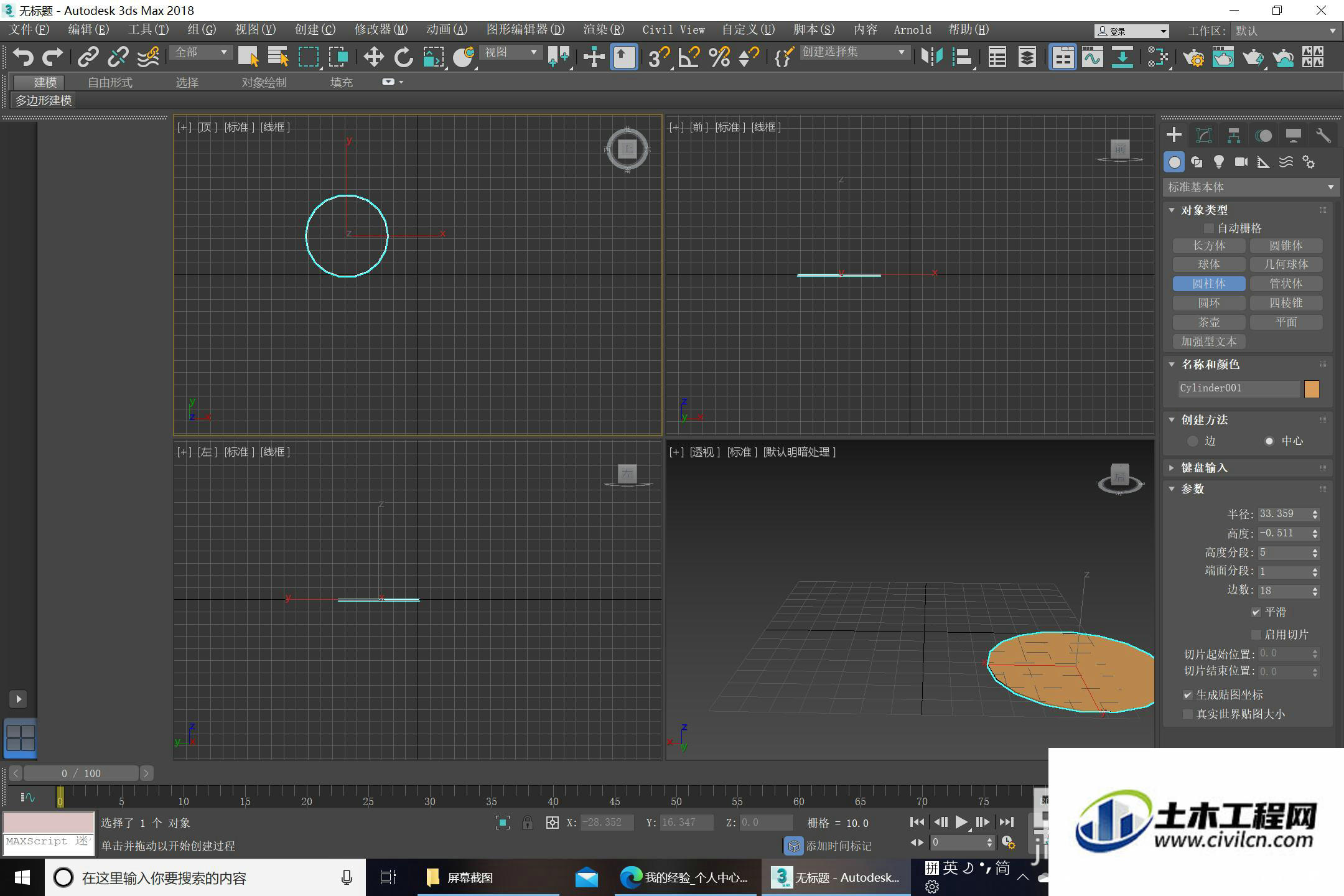The height and width of the screenshot is (896, 1344).
Task: Open the 帮助(H) menu
Action: pyautogui.click(x=969, y=29)
